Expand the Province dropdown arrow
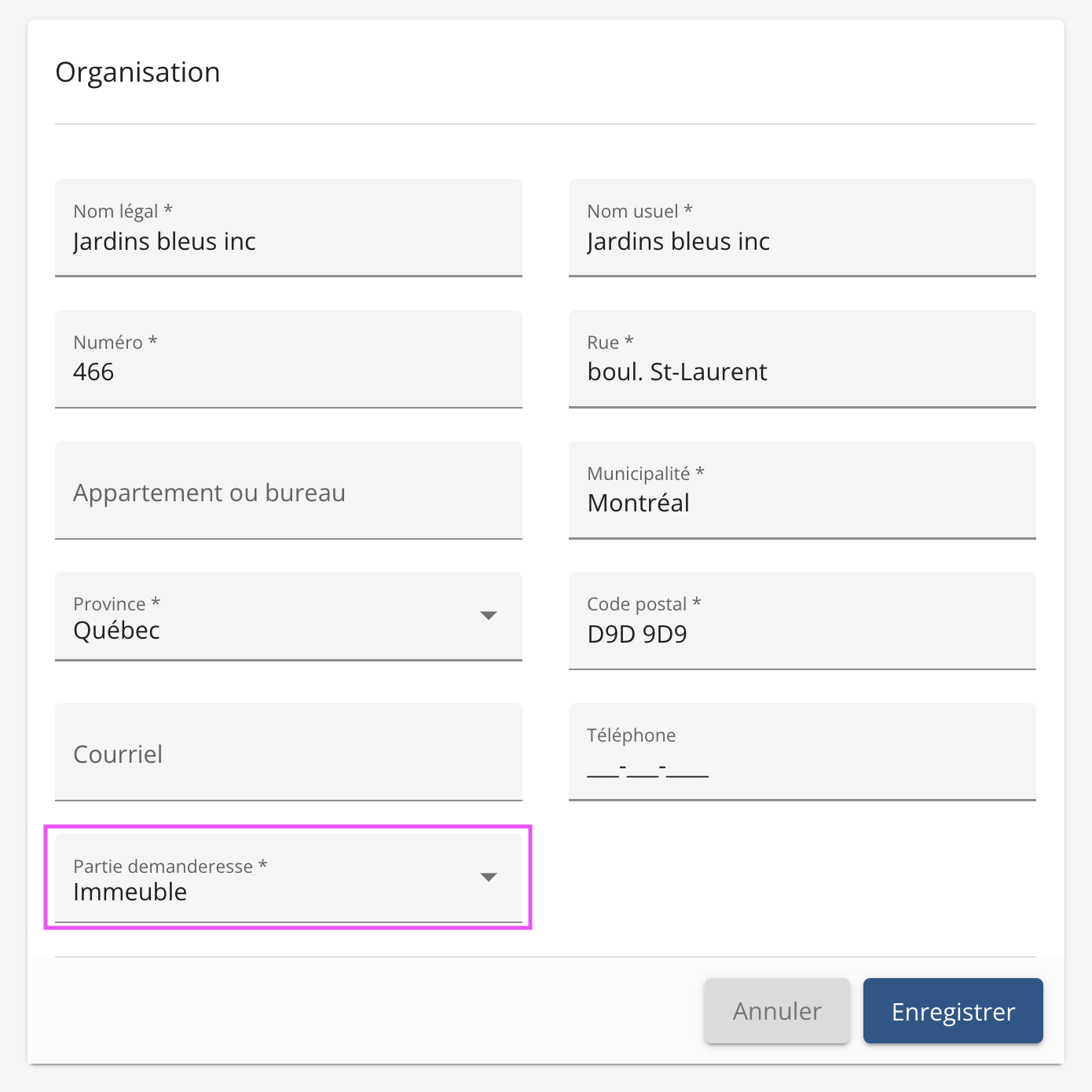 coord(488,615)
